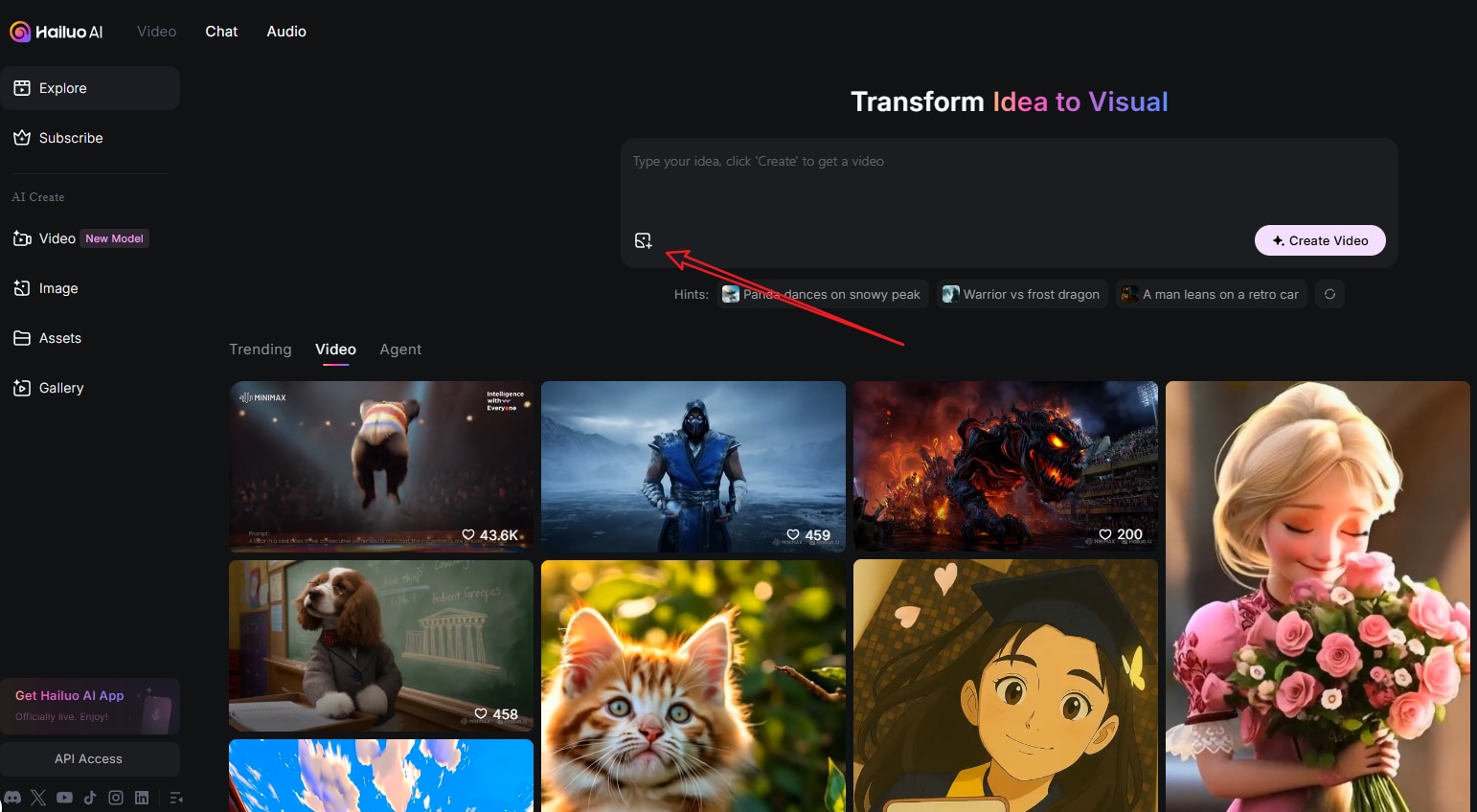
Task: Click the Create Video button
Action: (x=1320, y=240)
